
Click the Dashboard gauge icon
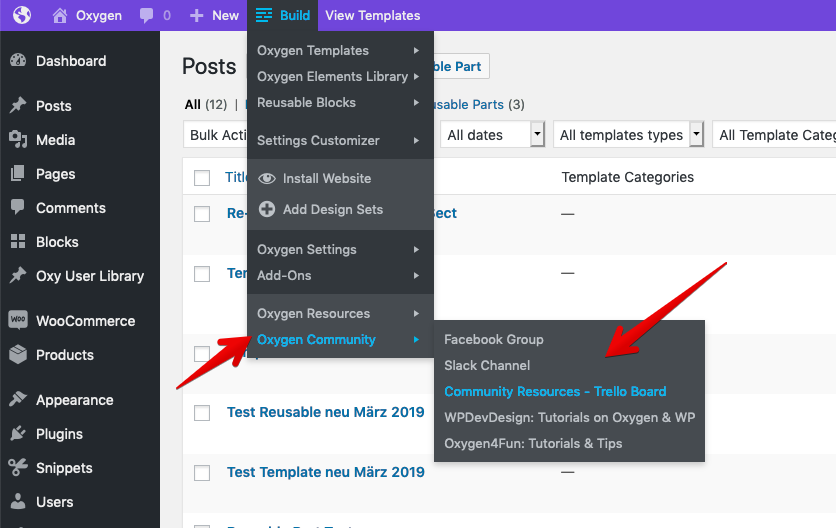pos(18,61)
